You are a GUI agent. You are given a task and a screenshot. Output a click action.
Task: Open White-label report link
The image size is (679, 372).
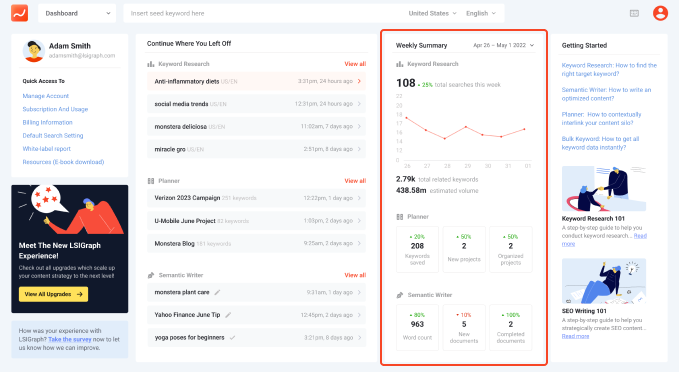(46, 149)
